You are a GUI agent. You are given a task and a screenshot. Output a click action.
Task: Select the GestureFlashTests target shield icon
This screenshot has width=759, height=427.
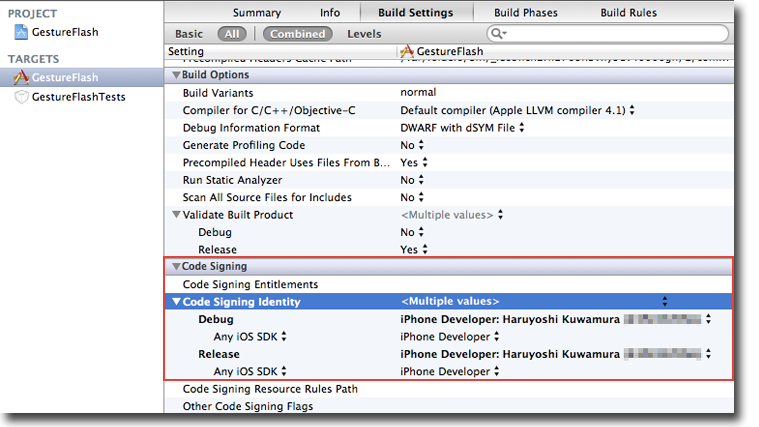pos(22,97)
